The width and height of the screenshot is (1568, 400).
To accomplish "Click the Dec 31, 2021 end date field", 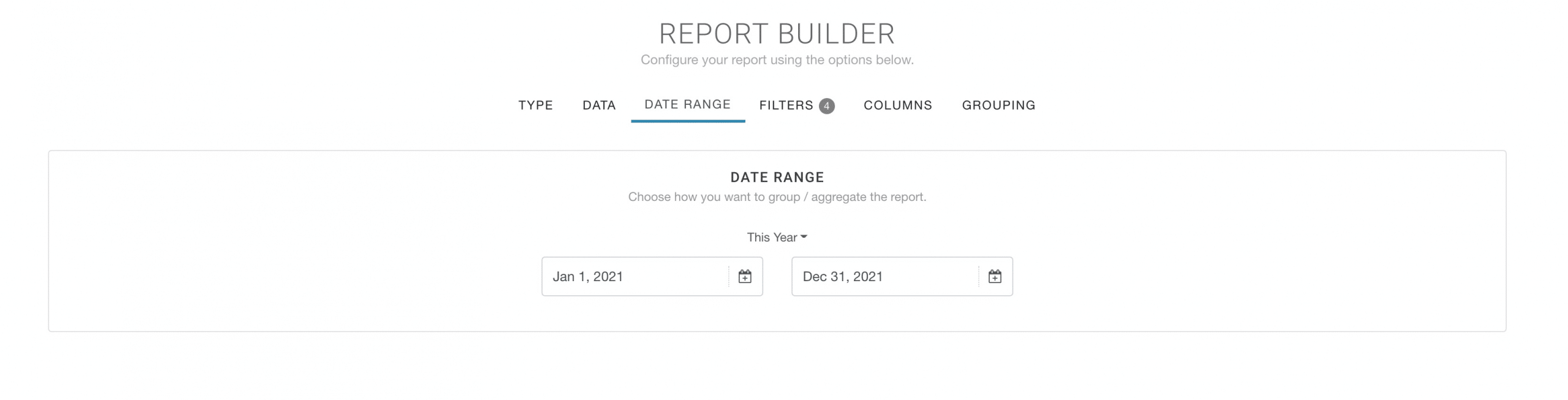I will tap(902, 276).
